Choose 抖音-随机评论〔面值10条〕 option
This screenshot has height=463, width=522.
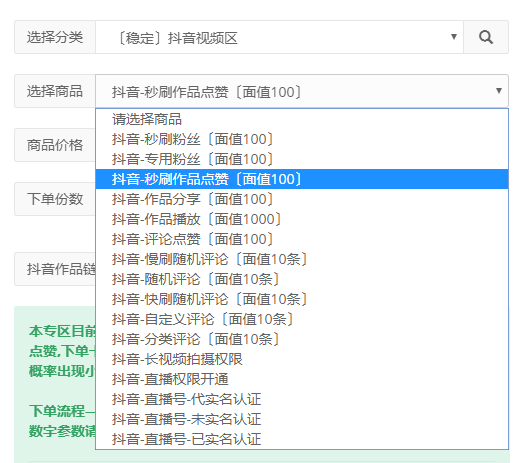pos(302,279)
